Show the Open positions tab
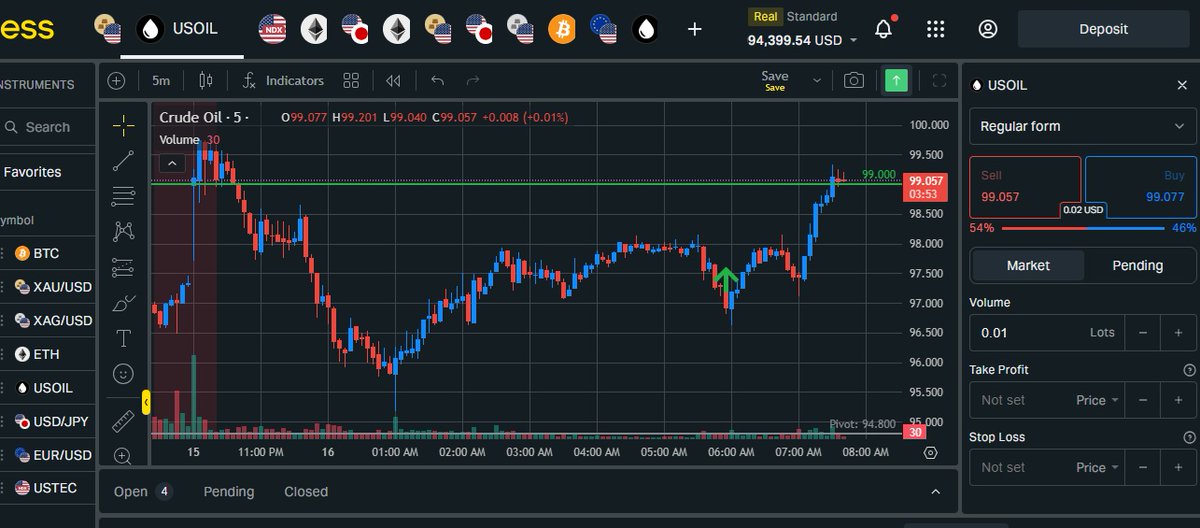The image size is (1200, 528). click(143, 492)
